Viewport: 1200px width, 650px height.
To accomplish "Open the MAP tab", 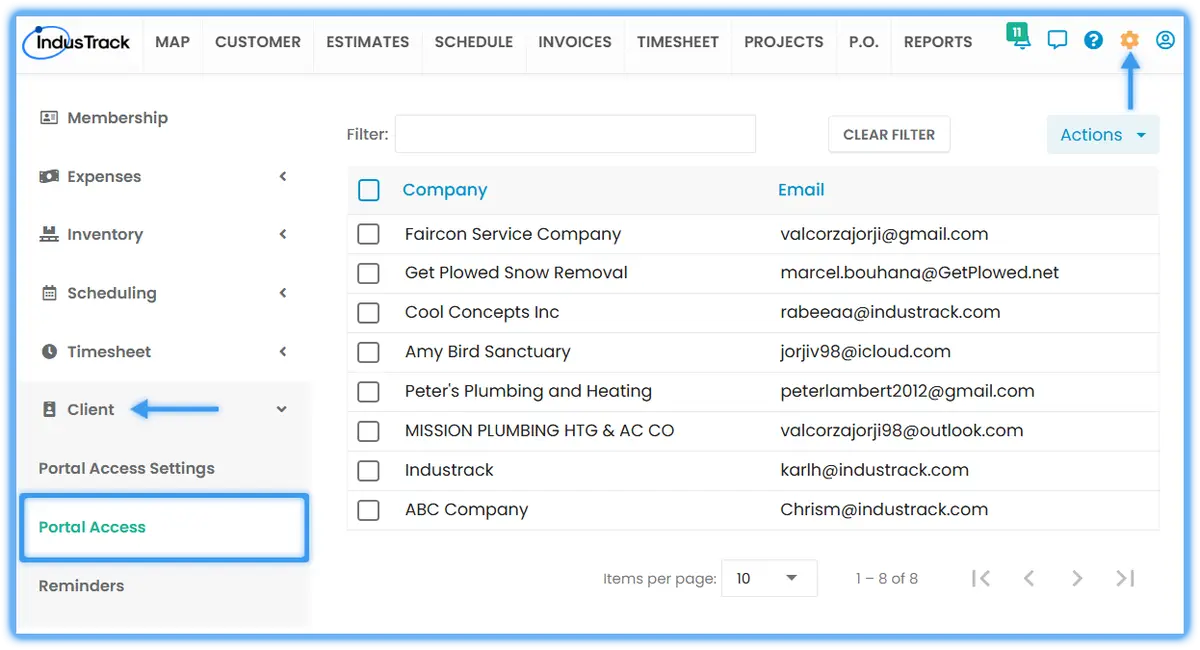I will (x=173, y=42).
